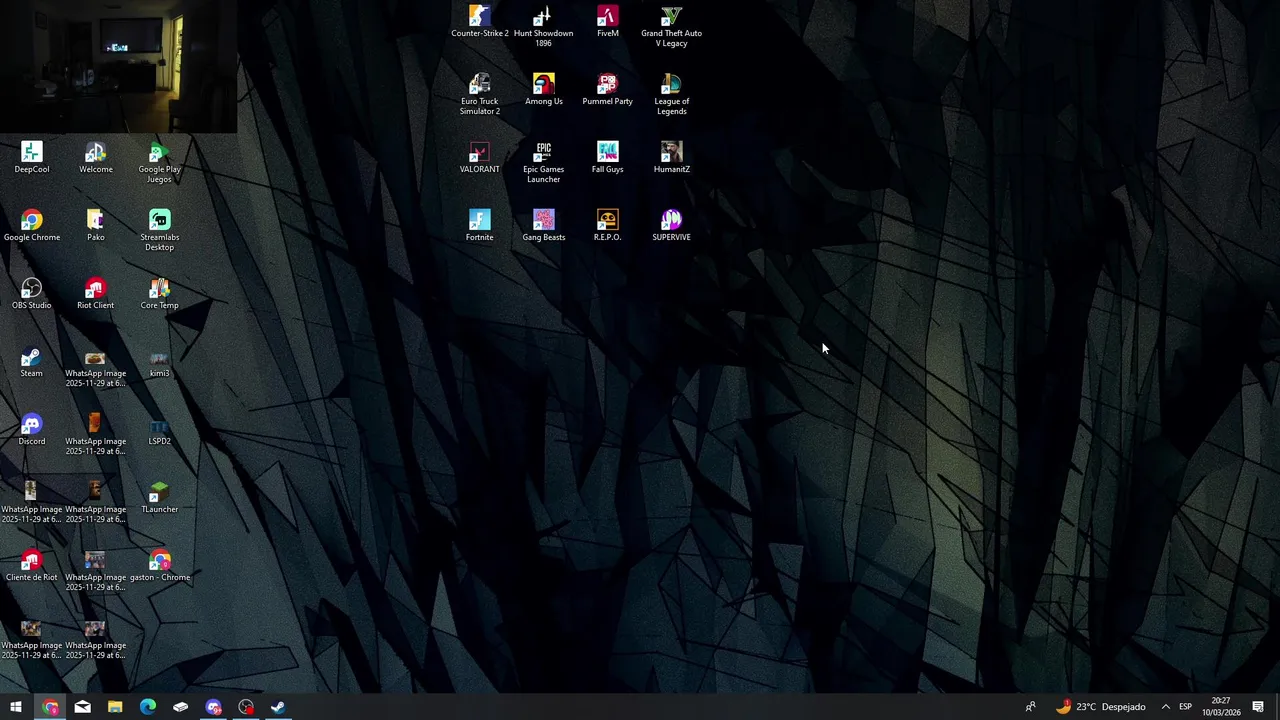Open the People icon in system tray

[x=1030, y=707]
